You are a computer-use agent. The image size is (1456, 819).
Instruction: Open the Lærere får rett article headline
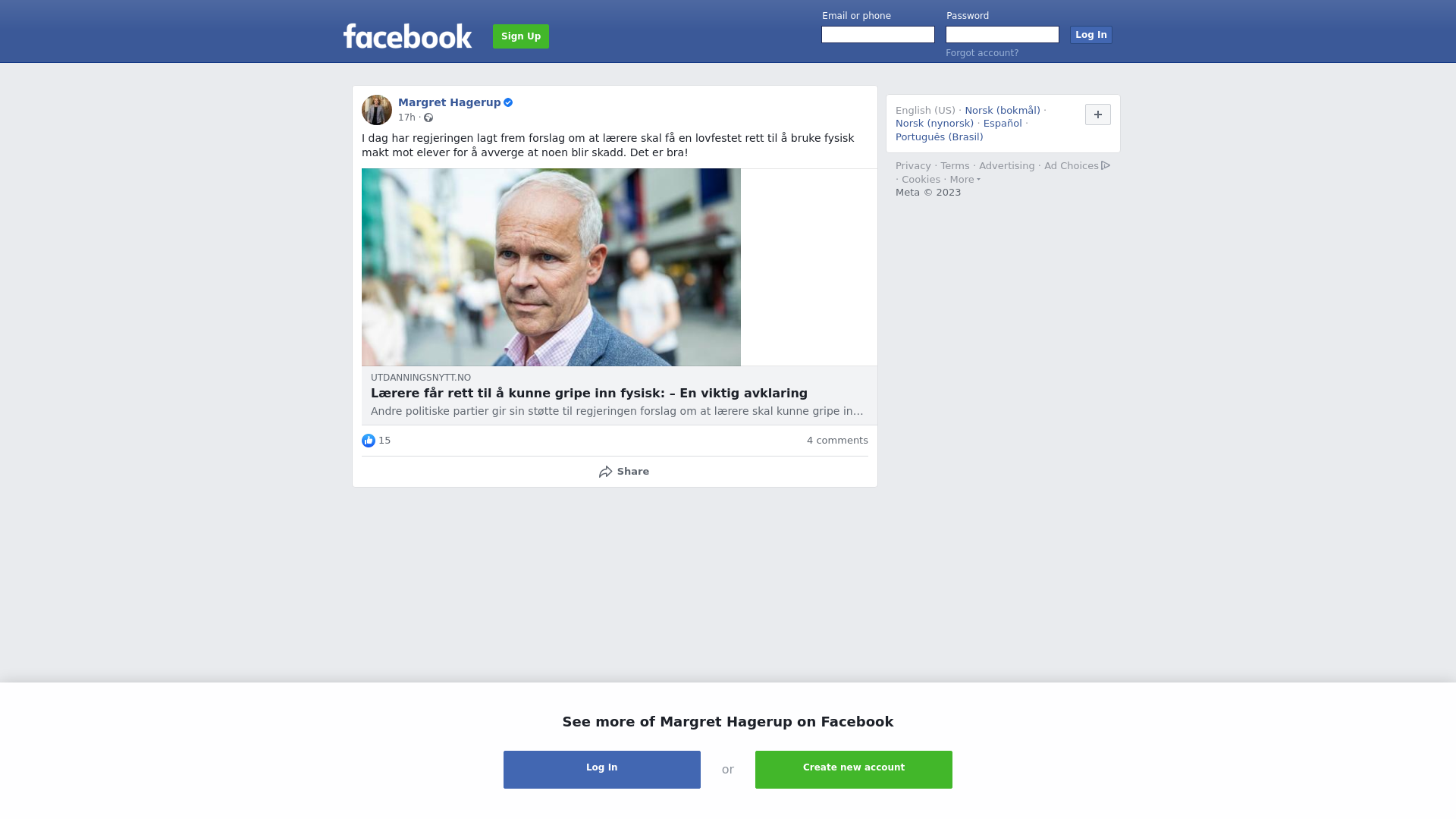589,394
